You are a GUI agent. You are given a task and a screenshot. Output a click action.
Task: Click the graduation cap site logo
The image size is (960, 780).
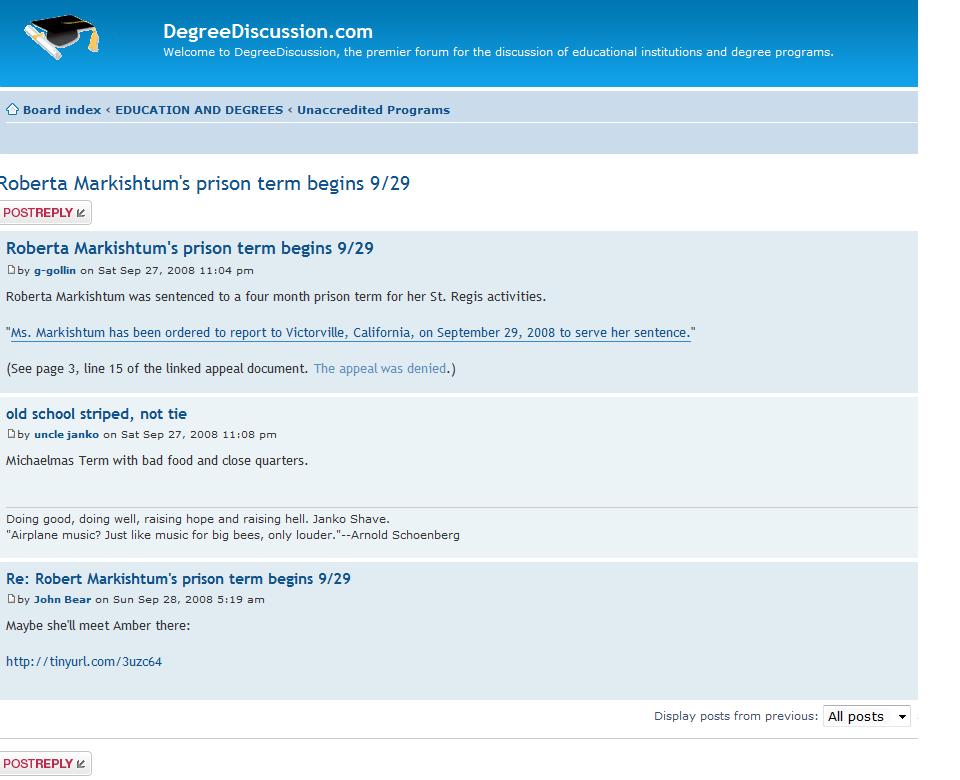click(x=62, y=36)
